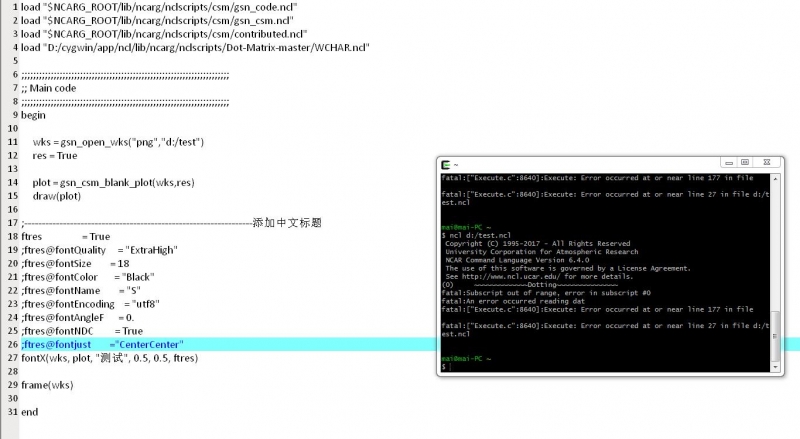Click the gsn_open_wks line in editor
800x439 pixels.
click(110, 142)
